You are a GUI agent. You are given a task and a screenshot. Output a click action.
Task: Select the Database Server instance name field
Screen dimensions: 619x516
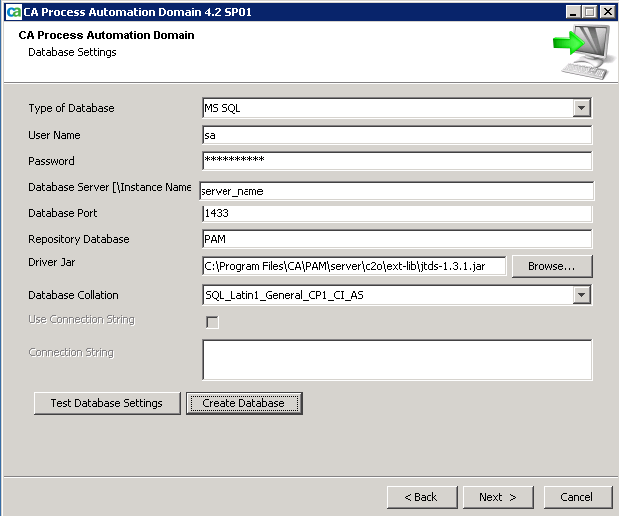point(397,190)
